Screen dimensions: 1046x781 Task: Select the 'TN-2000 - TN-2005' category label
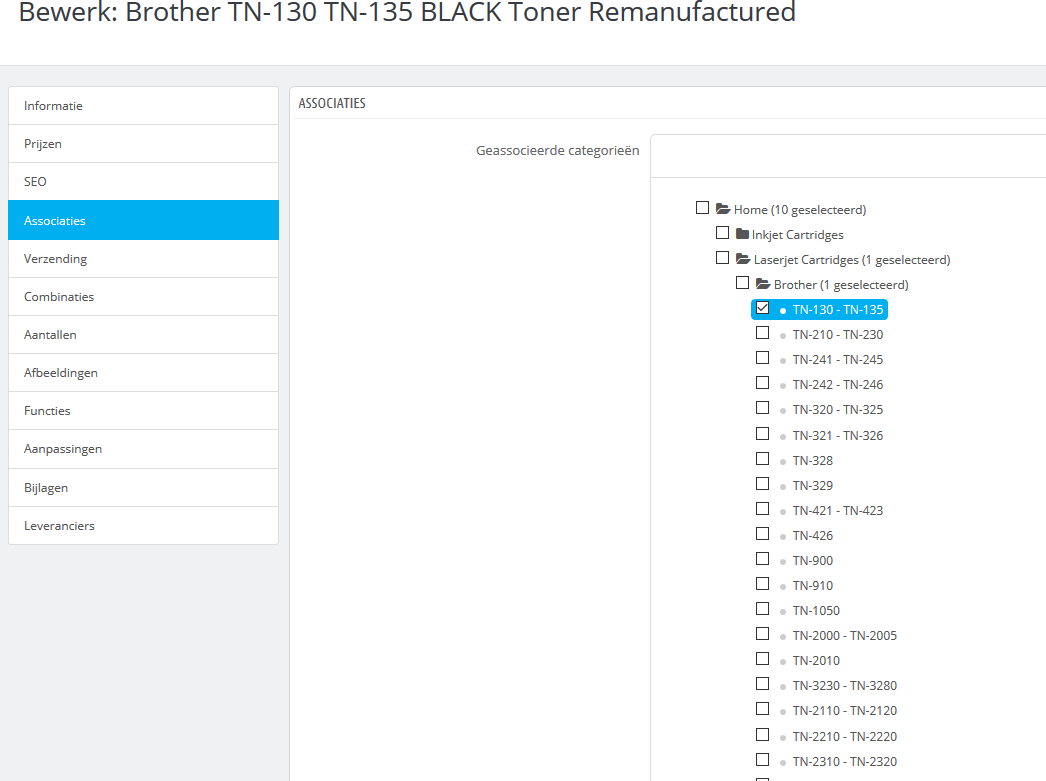(x=845, y=636)
